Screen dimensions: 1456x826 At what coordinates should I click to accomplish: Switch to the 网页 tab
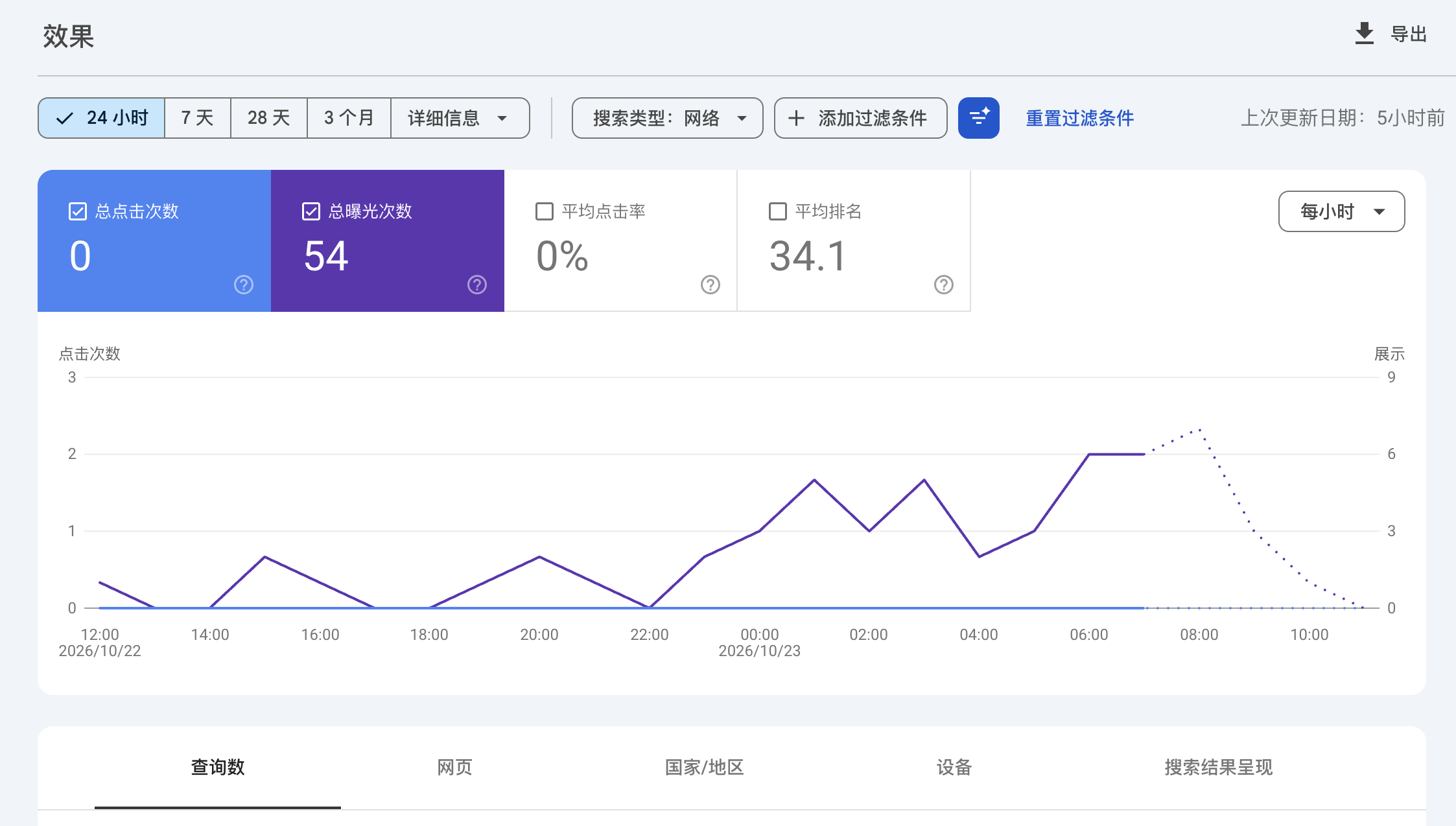click(454, 767)
